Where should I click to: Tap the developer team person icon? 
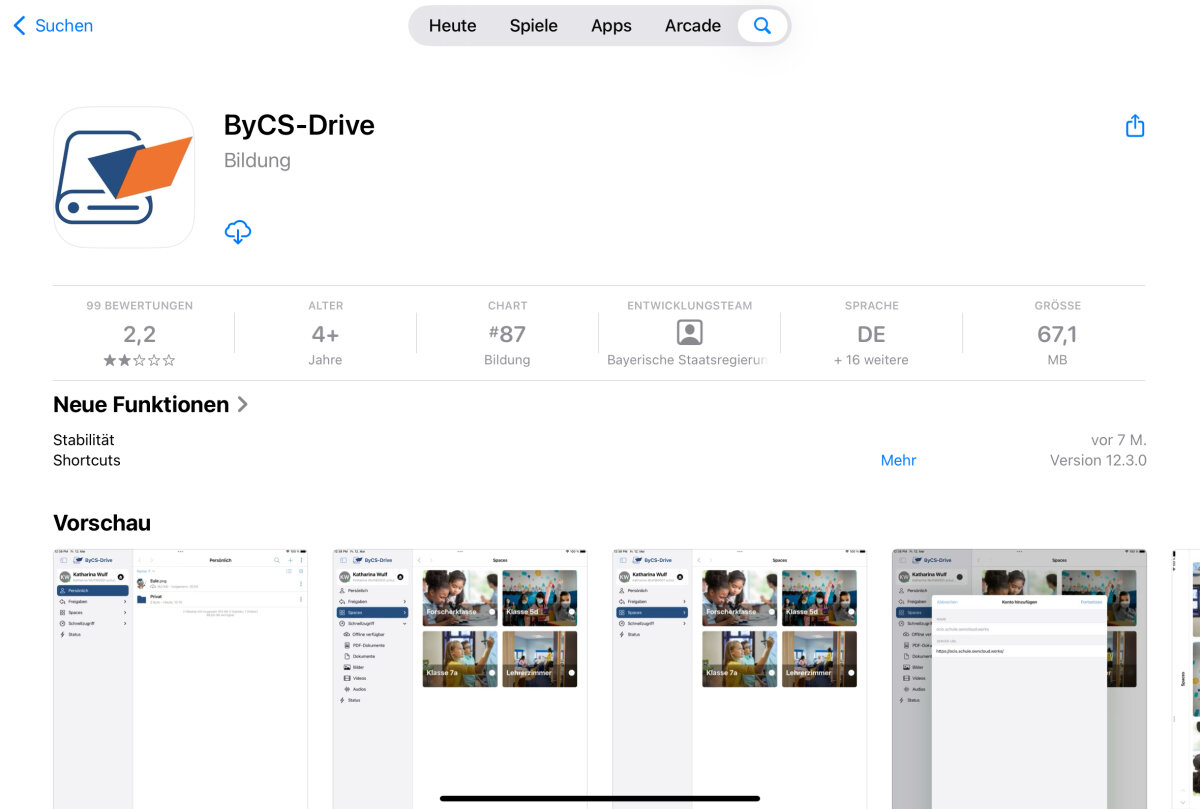click(x=689, y=333)
